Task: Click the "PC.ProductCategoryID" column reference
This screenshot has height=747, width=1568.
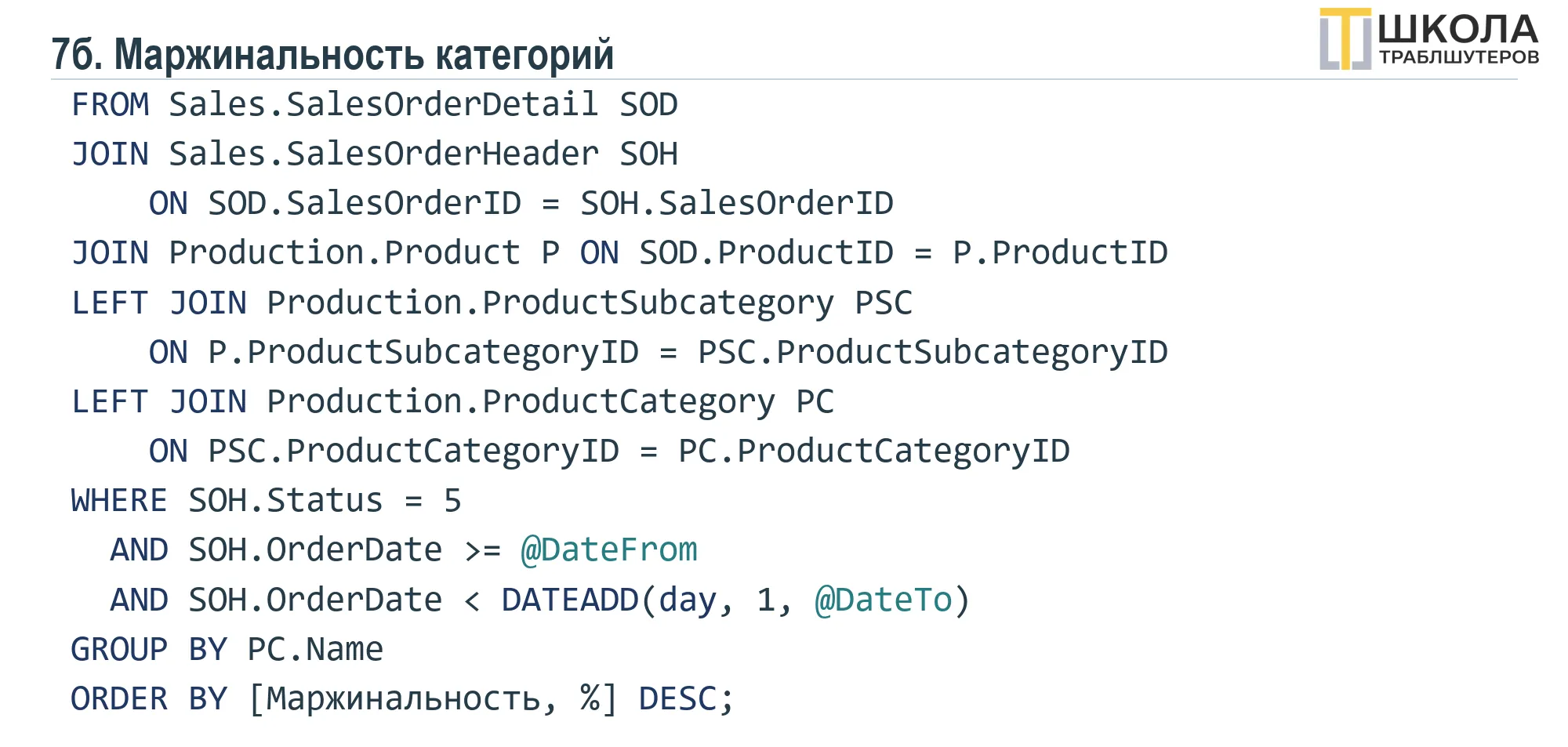Action: point(874,451)
